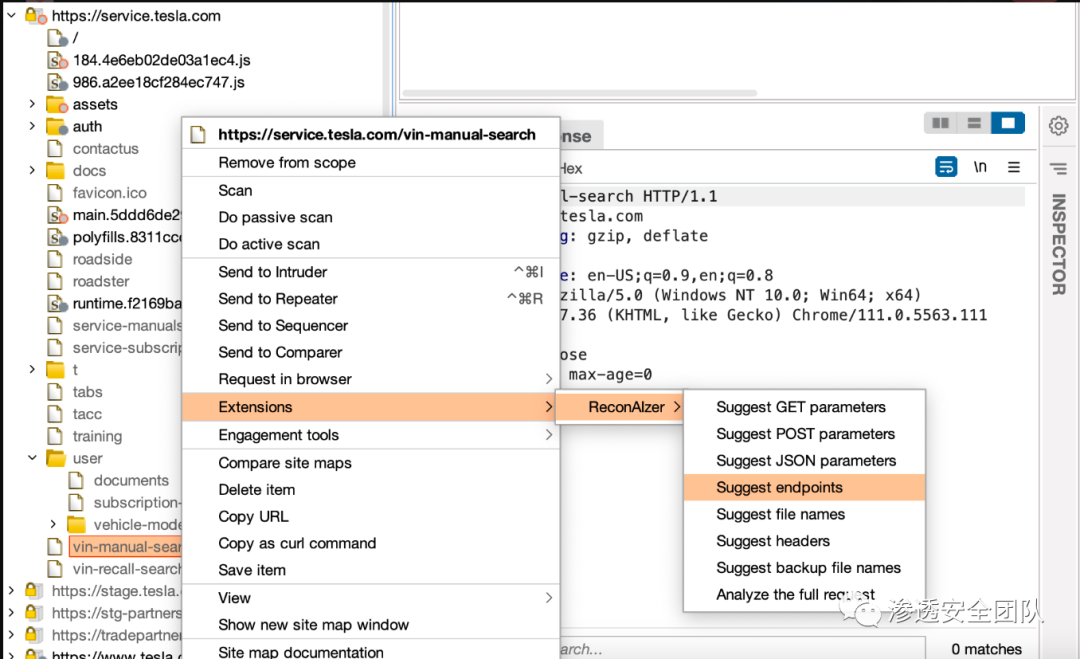Click the page icon in context menu header
Image resolution: width=1080 pixels, height=659 pixels.
coord(198,134)
